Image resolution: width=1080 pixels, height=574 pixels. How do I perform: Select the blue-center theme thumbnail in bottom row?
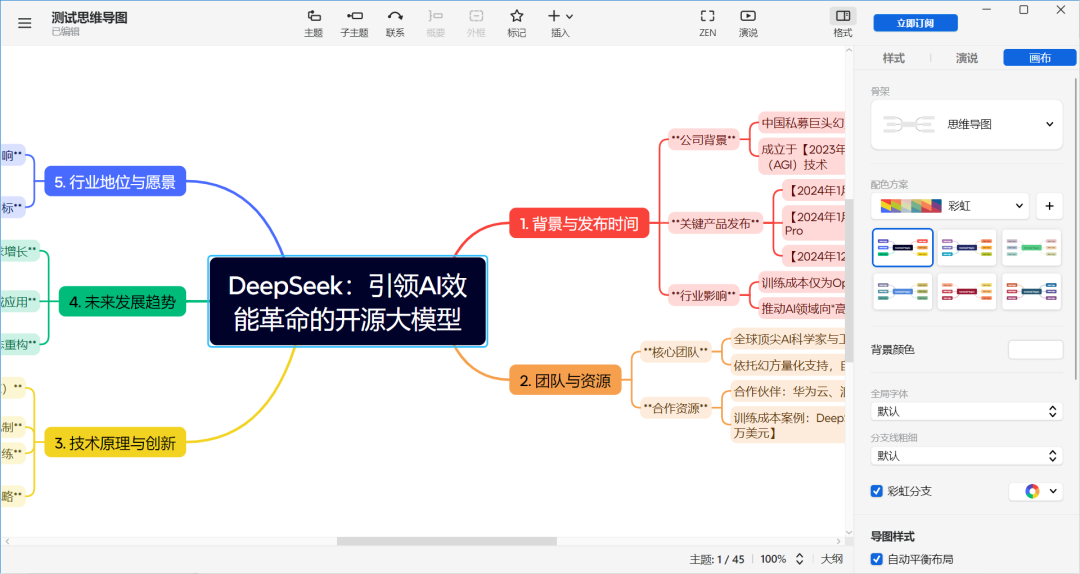902,291
